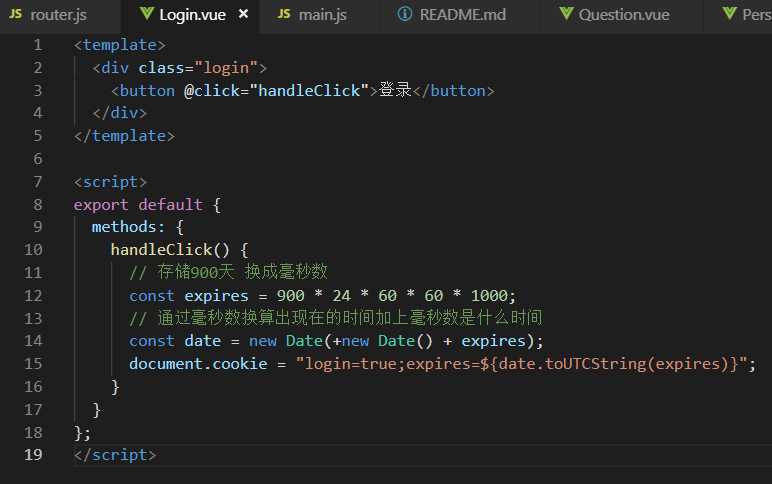Select the Login.vue tab

coord(192,15)
